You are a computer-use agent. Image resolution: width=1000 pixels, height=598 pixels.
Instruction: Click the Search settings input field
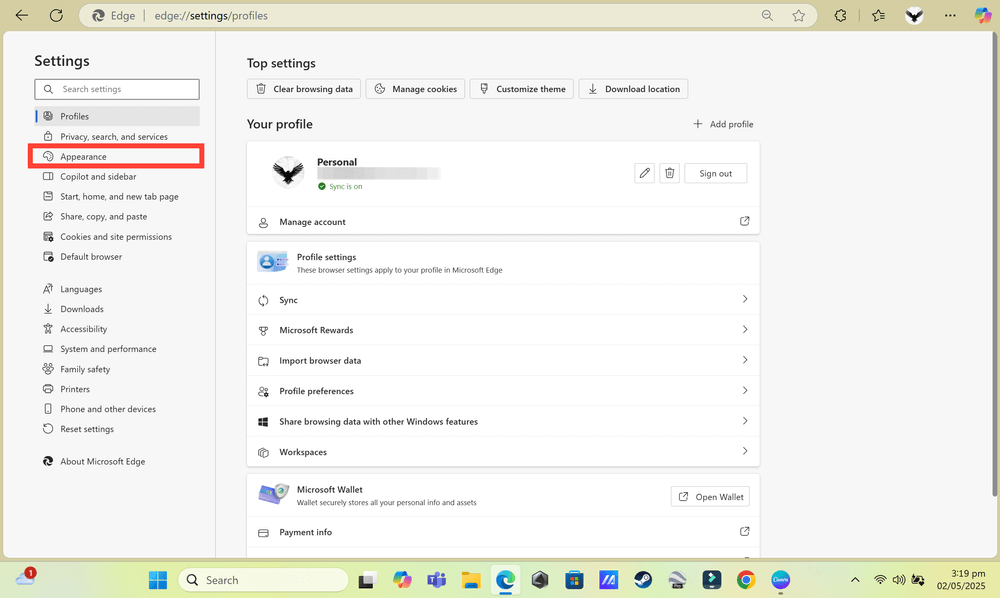click(x=117, y=89)
